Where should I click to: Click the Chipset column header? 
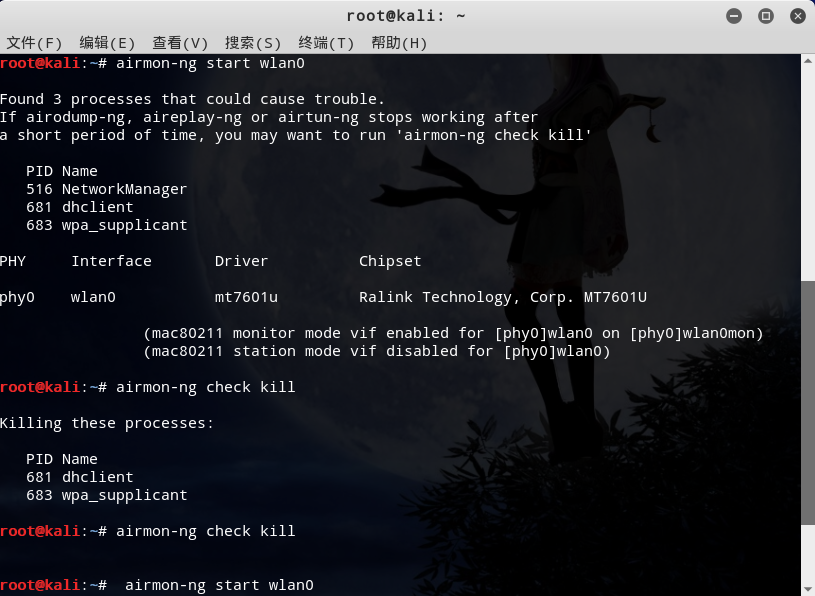[390, 261]
